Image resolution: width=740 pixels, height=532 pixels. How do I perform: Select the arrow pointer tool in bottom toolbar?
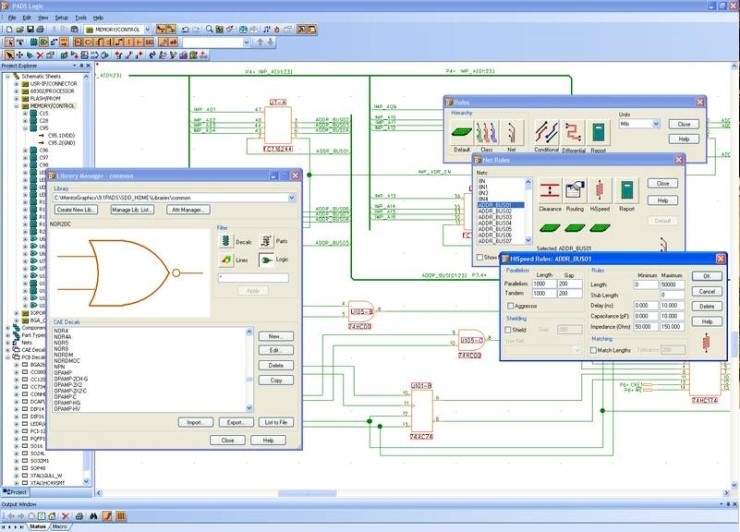(x=9, y=55)
